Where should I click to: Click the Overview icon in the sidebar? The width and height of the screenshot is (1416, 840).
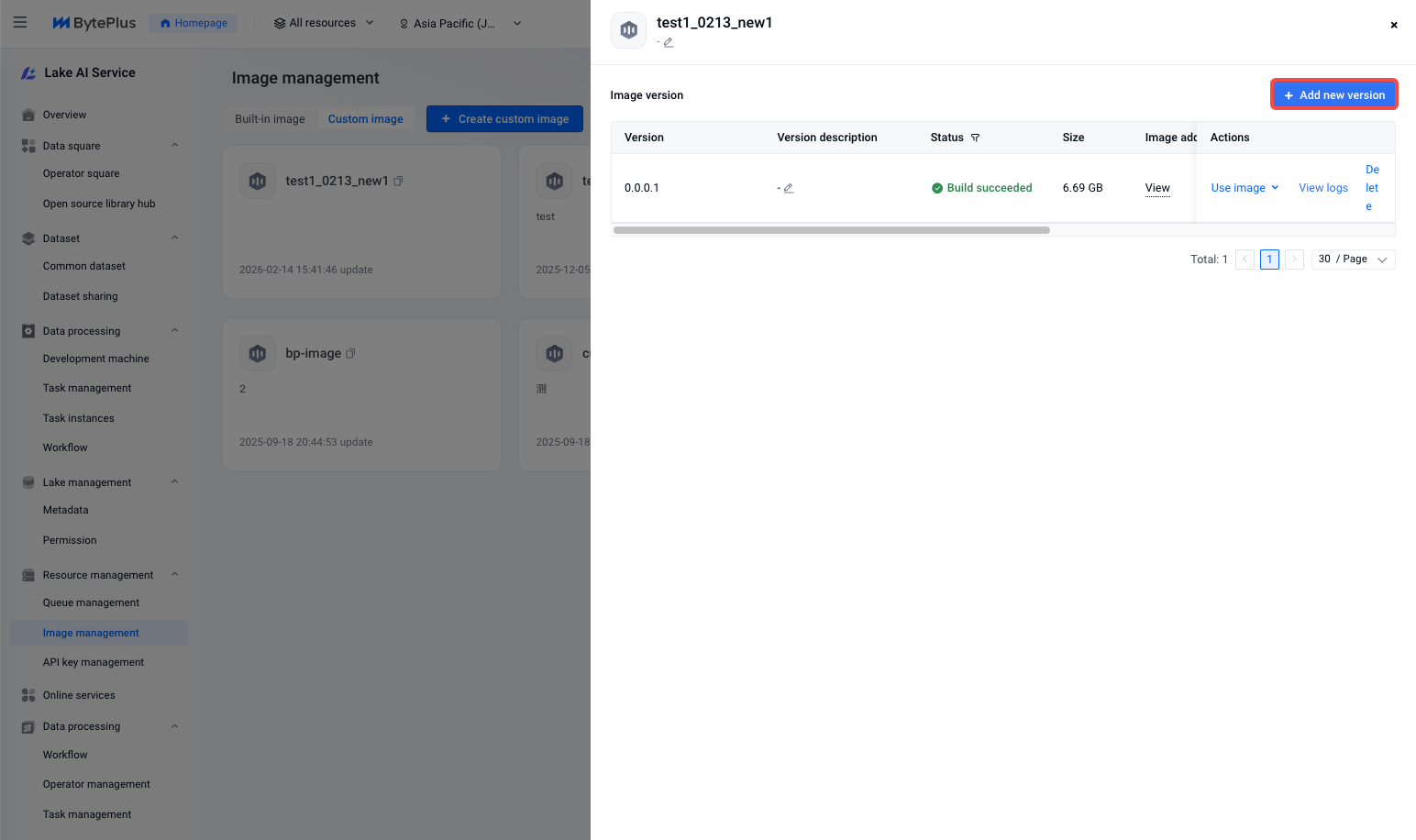(28, 116)
